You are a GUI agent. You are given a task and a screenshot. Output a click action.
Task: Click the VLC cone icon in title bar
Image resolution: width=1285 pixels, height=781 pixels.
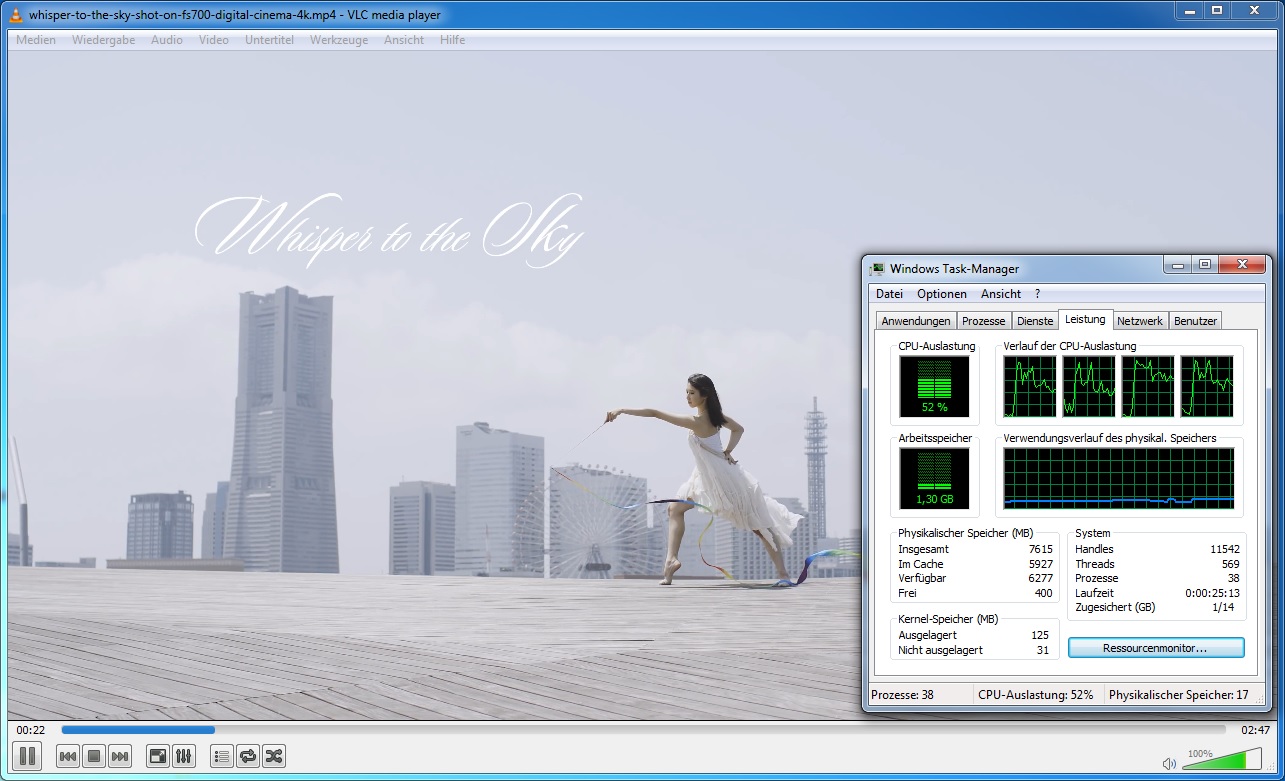(x=17, y=14)
